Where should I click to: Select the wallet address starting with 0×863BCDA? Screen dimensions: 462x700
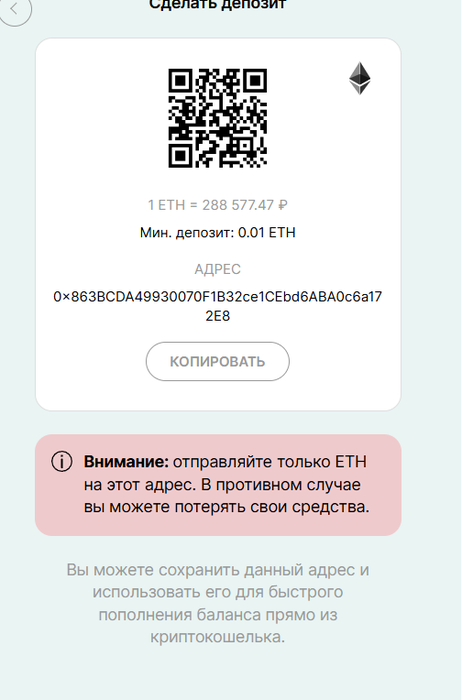(x=217, y=306)
